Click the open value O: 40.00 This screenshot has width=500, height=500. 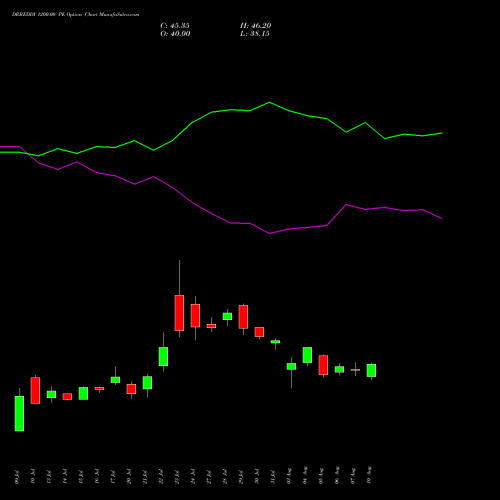click(x=175, y=34)
